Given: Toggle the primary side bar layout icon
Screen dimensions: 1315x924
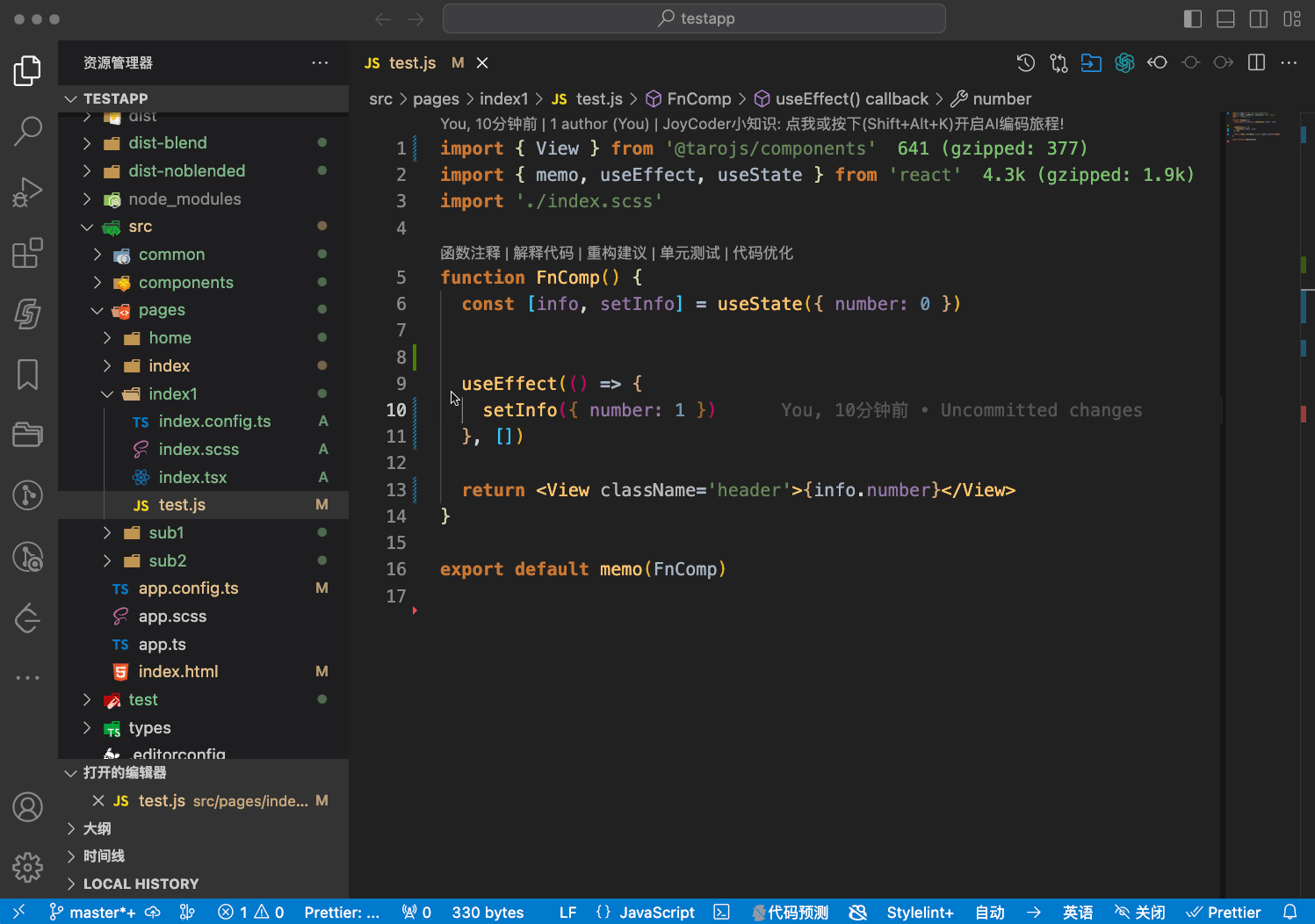Looking at the screenshot, I should pos(1193,18).
